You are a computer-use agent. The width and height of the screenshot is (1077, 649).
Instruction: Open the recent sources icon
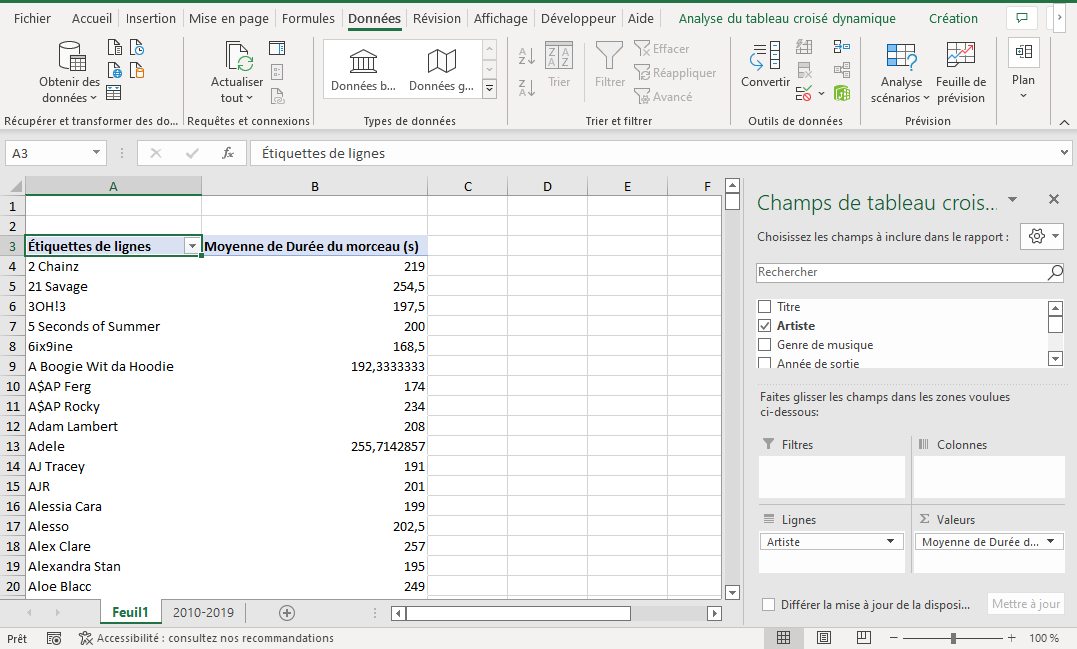pos(137,47)
